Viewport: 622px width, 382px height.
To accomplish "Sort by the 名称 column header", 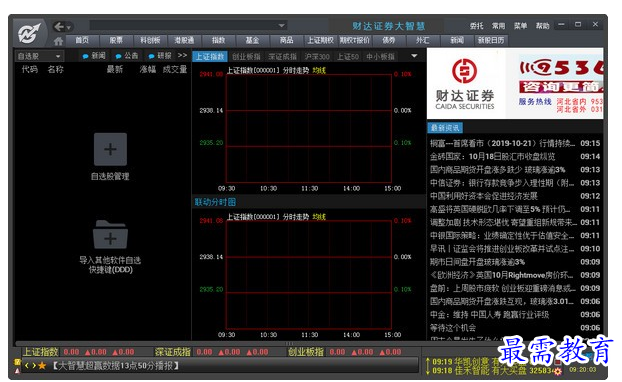I will point(56,69).
